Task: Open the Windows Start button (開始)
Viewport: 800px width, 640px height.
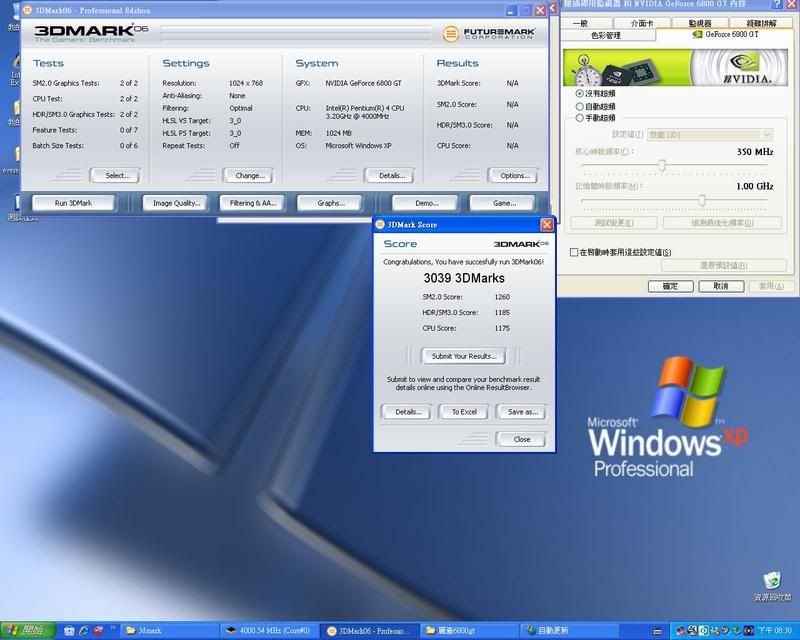Action: (x=28, y=631)
